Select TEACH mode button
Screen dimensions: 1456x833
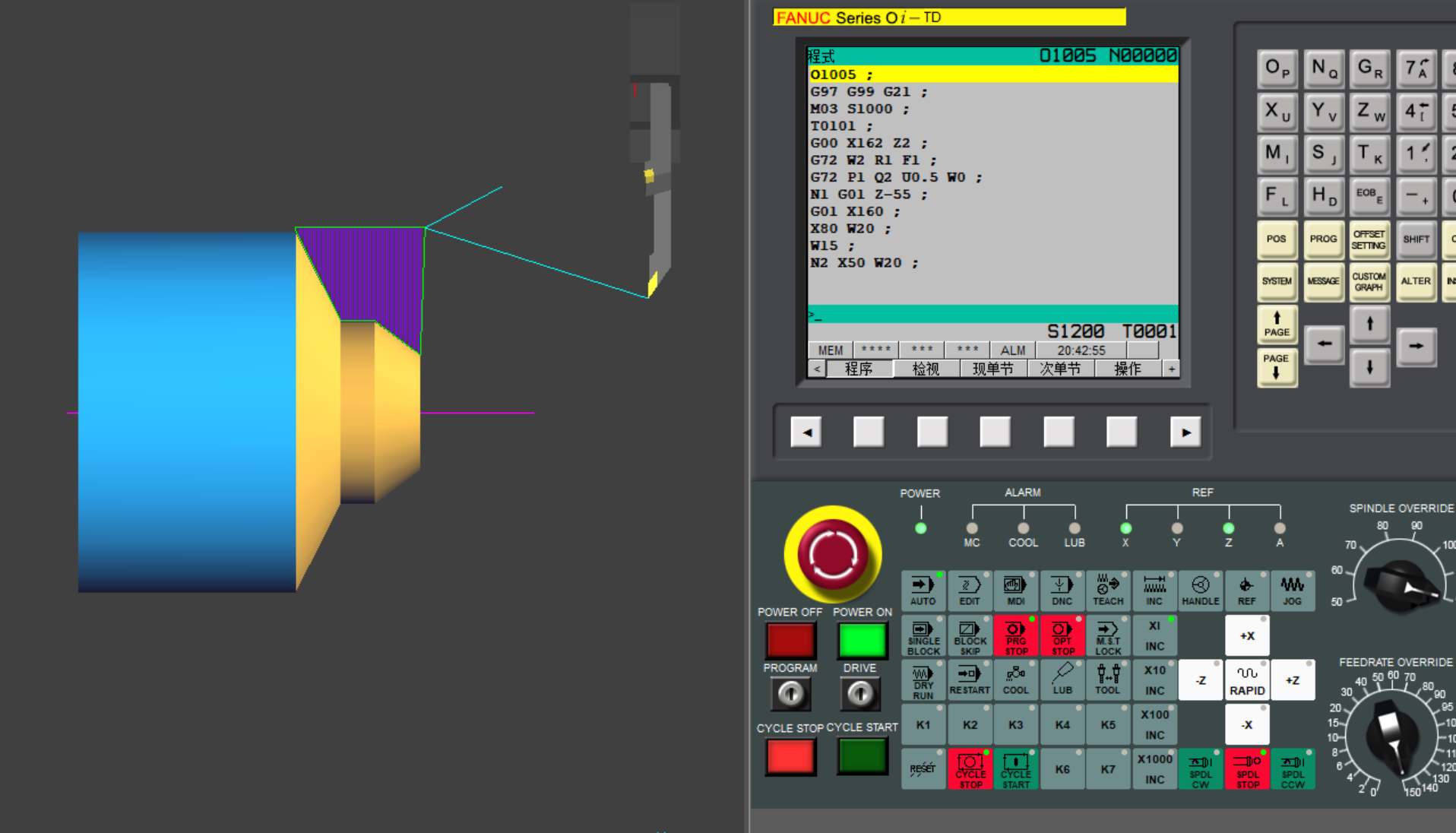tap(1108, 591)
